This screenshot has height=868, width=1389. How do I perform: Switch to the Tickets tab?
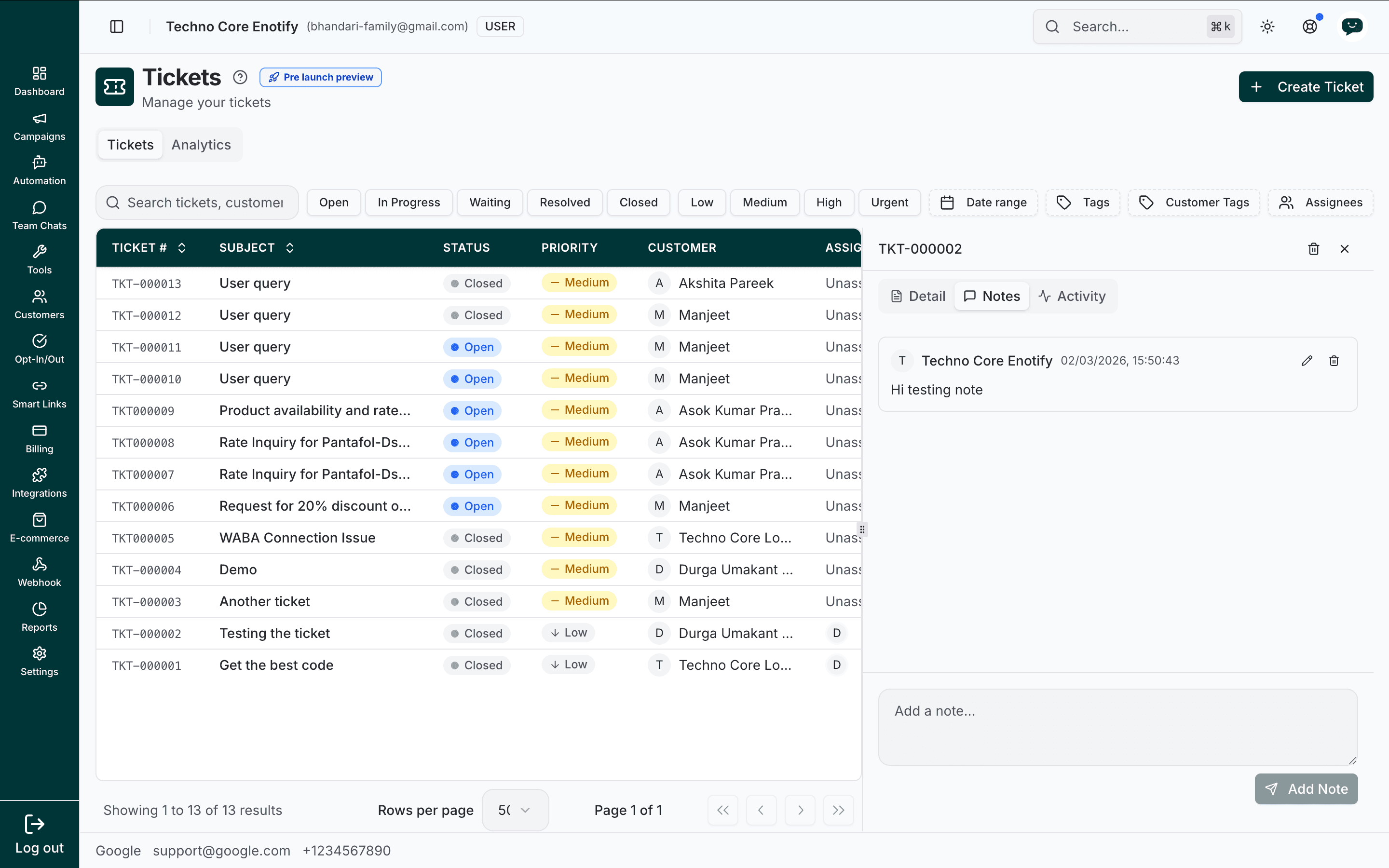(130, 145)
